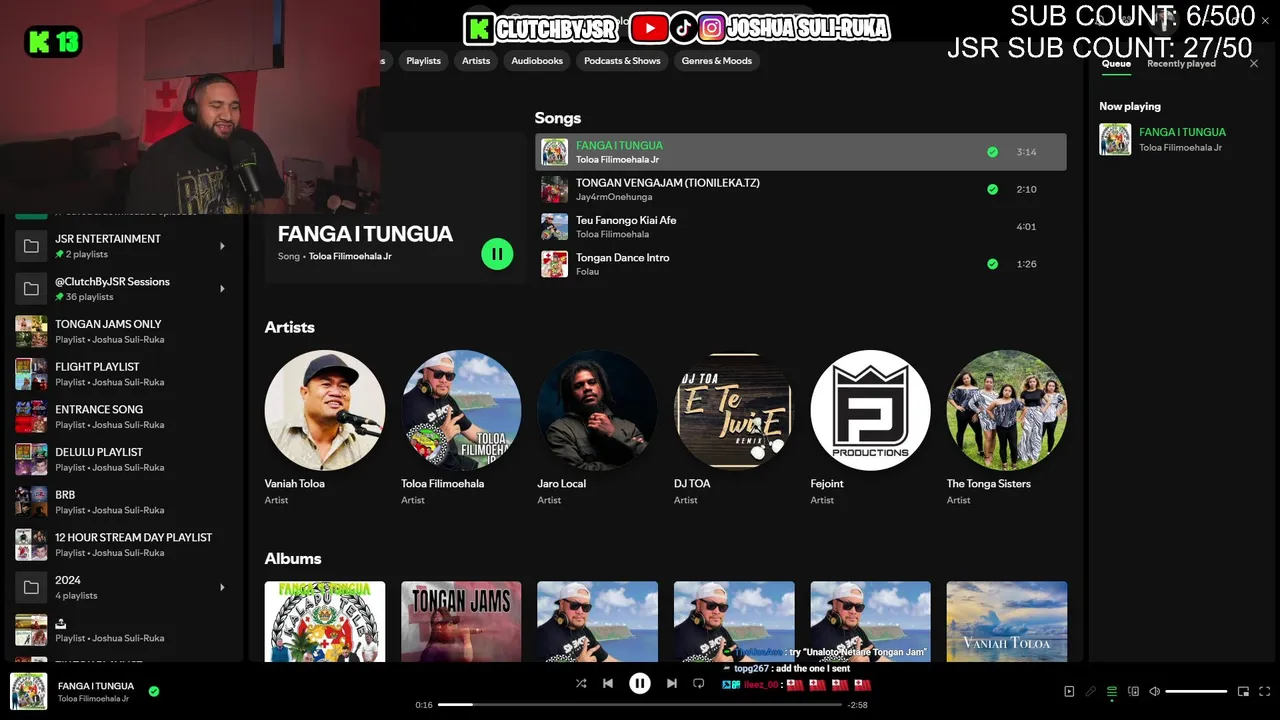The image size is (1280, 720).
Task: Open the JSR ENTERTAINMENT folder
Action: (x=122, y=246)
